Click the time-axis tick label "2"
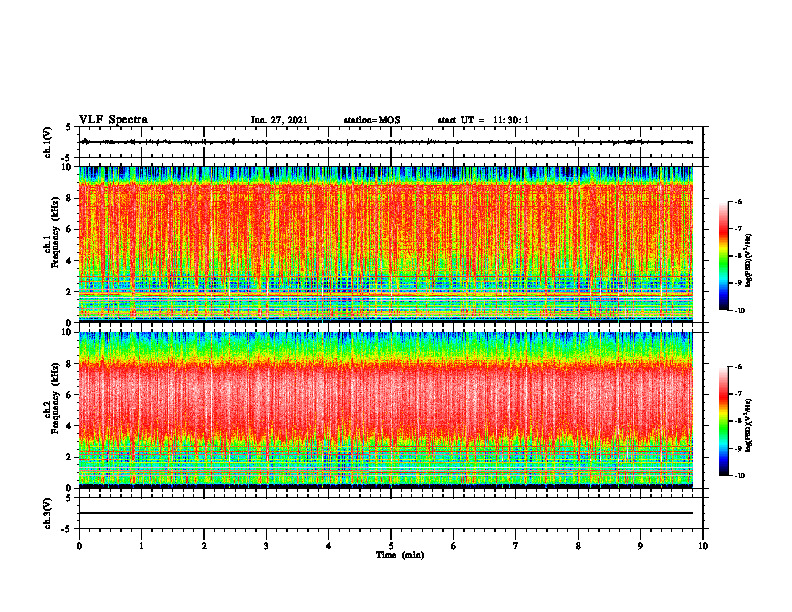 pyautogui.click(x=204, y=546)
